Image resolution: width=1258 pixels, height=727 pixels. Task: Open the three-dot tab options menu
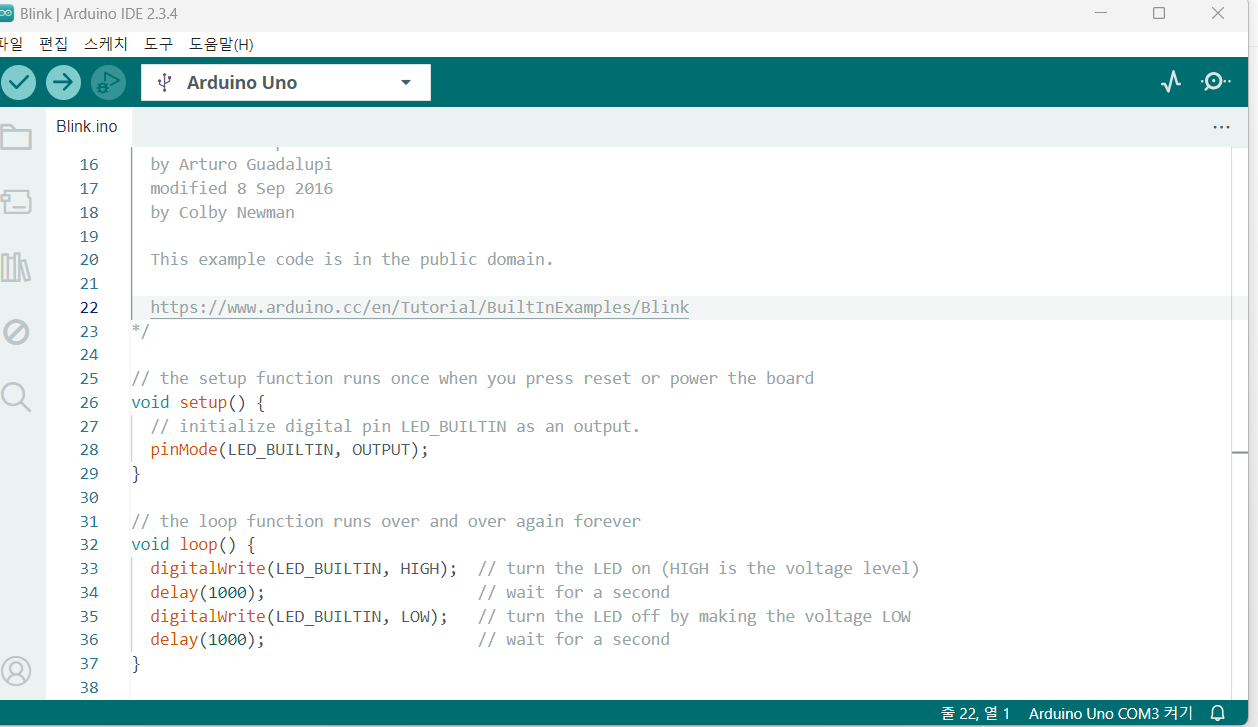[1221, 127]
